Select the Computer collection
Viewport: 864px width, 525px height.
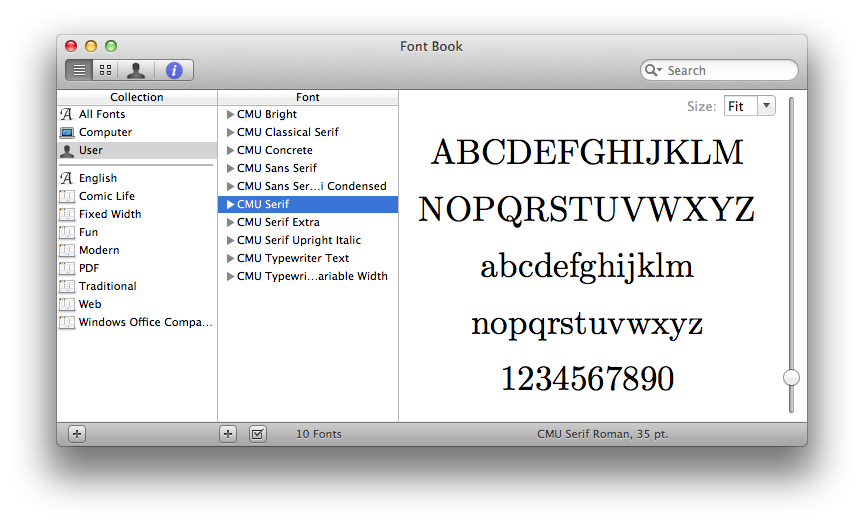105,132
